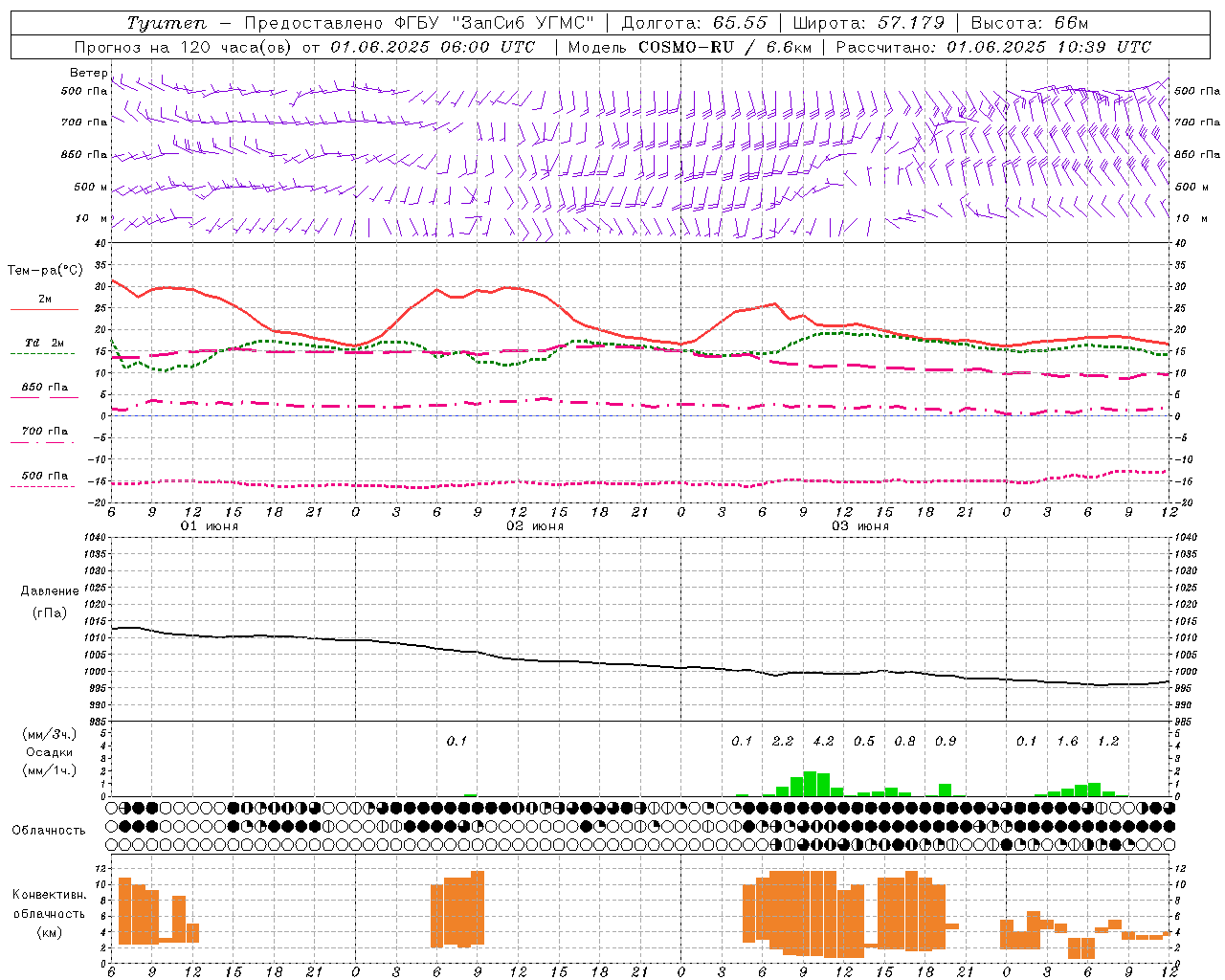Select the "Широта: 57.179" header value

(868, 23)
